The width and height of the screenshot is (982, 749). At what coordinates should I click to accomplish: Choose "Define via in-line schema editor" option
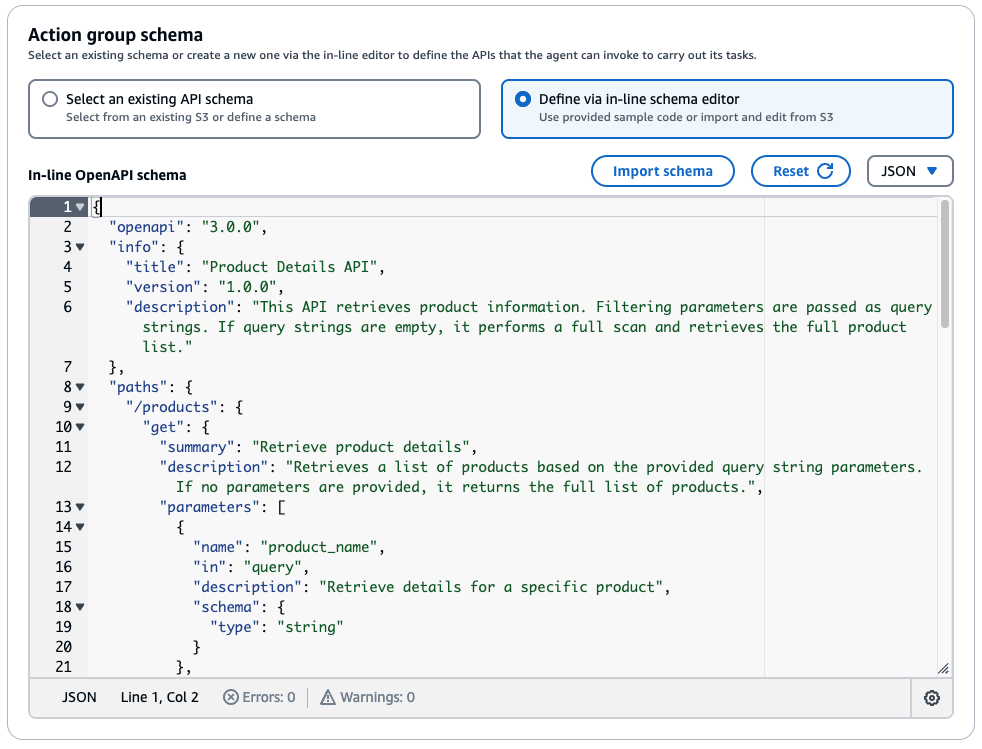pyautogui.click(x=522, y=100)
